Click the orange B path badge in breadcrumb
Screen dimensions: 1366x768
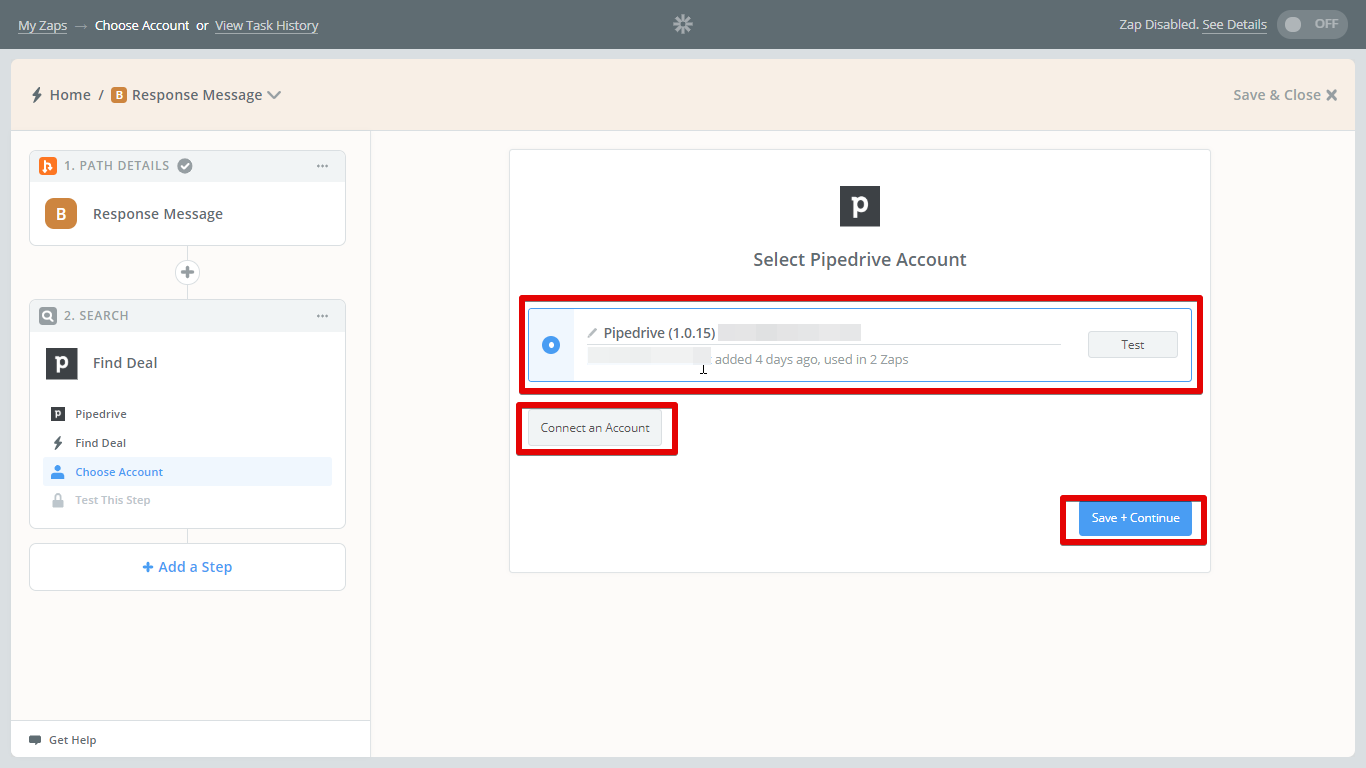pos(119,95)
